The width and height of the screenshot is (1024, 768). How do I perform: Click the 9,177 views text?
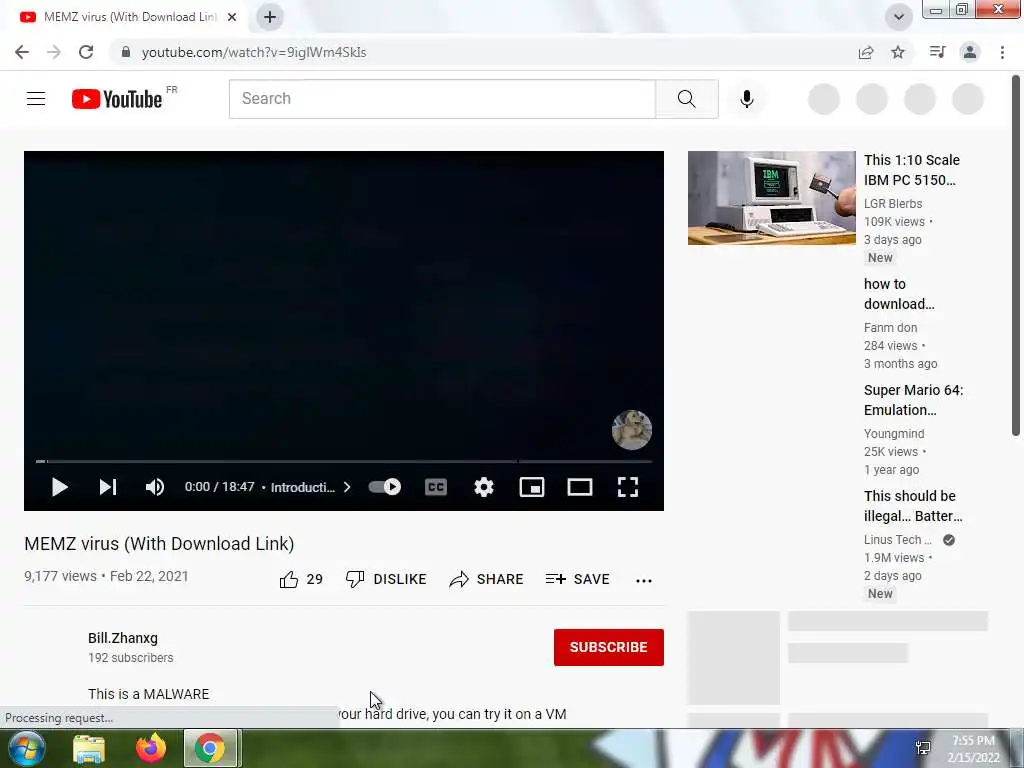[60, 576]
